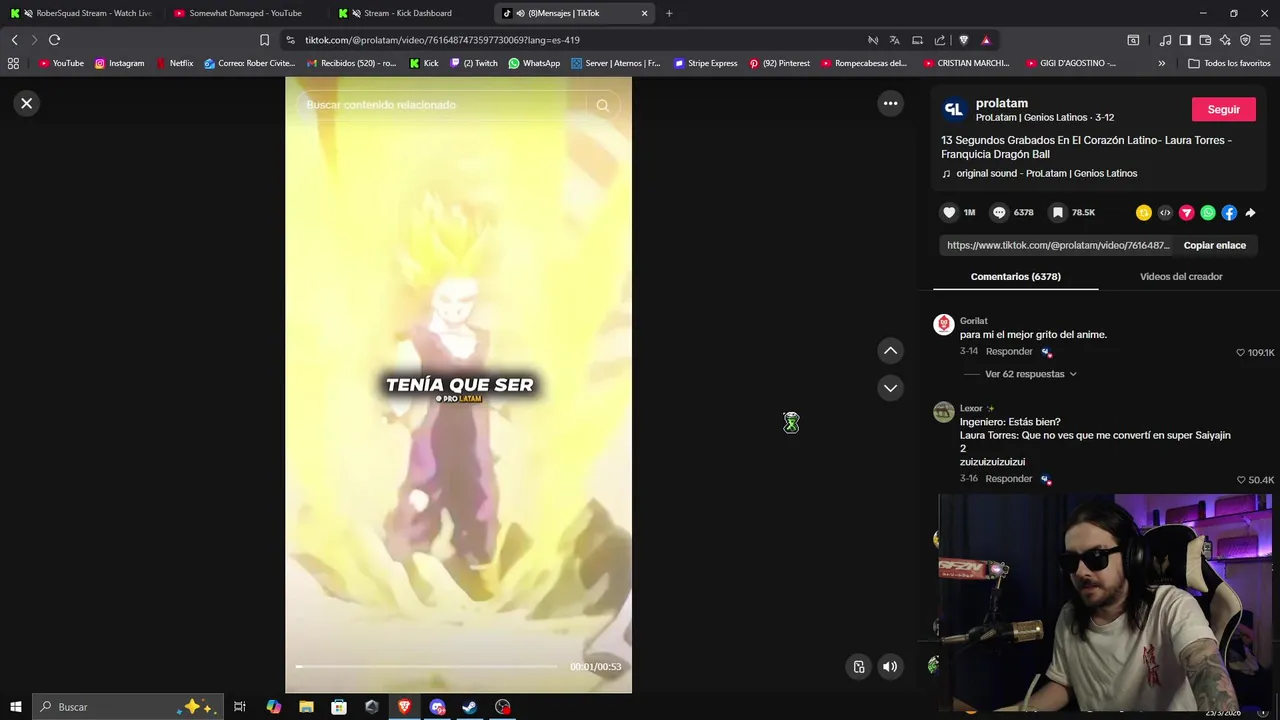The height and width of the screenshot is (720, 1280).
Task: Open Steam from the taskbar
Action: click(470, 707)
